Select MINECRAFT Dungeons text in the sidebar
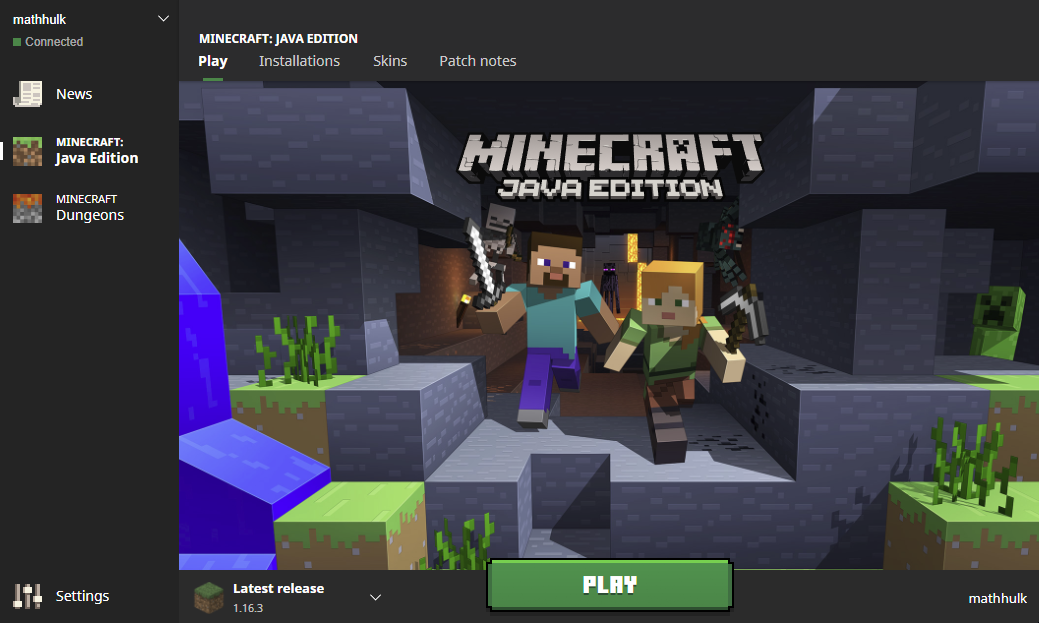Image resolution: width=1039 pixels, height=623 pixels. click(90, 208)
